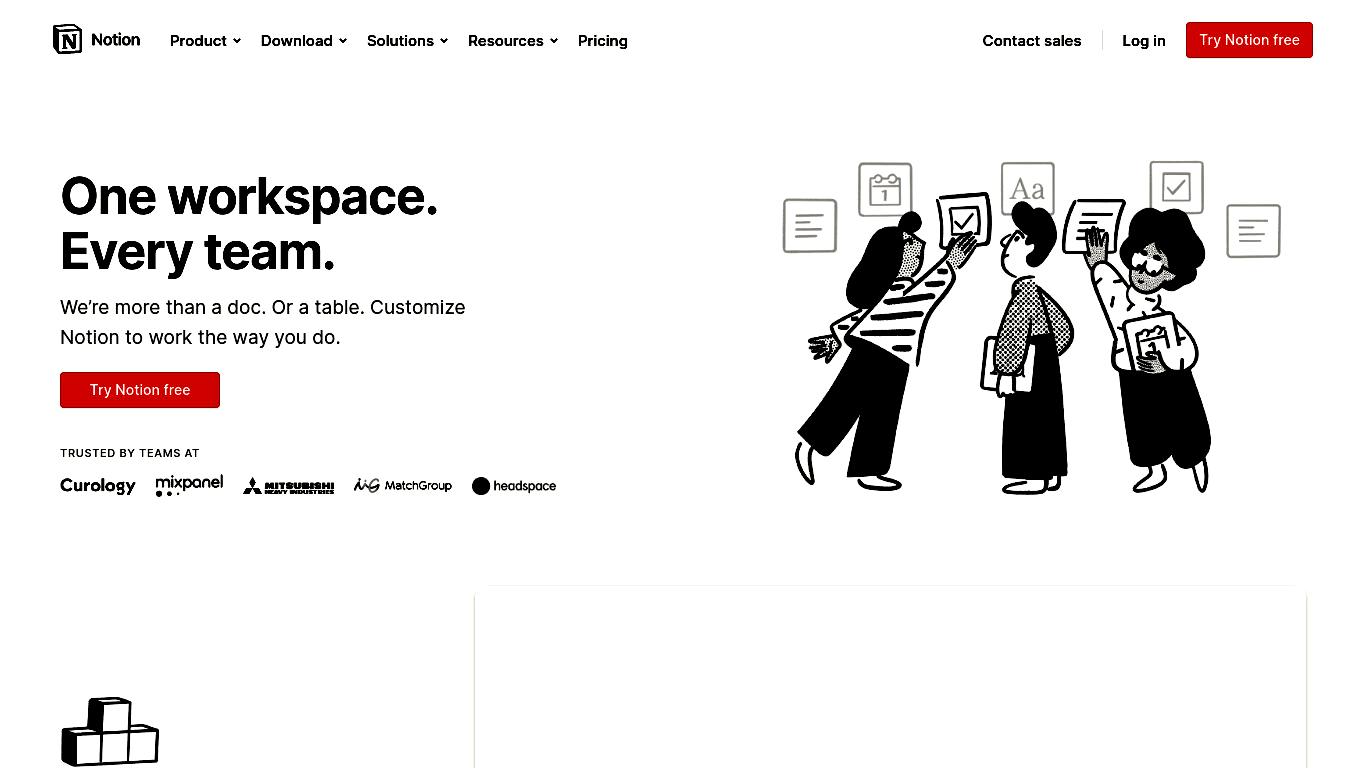
Task: Open the Download dropdown
Action: tap(304, 41)
